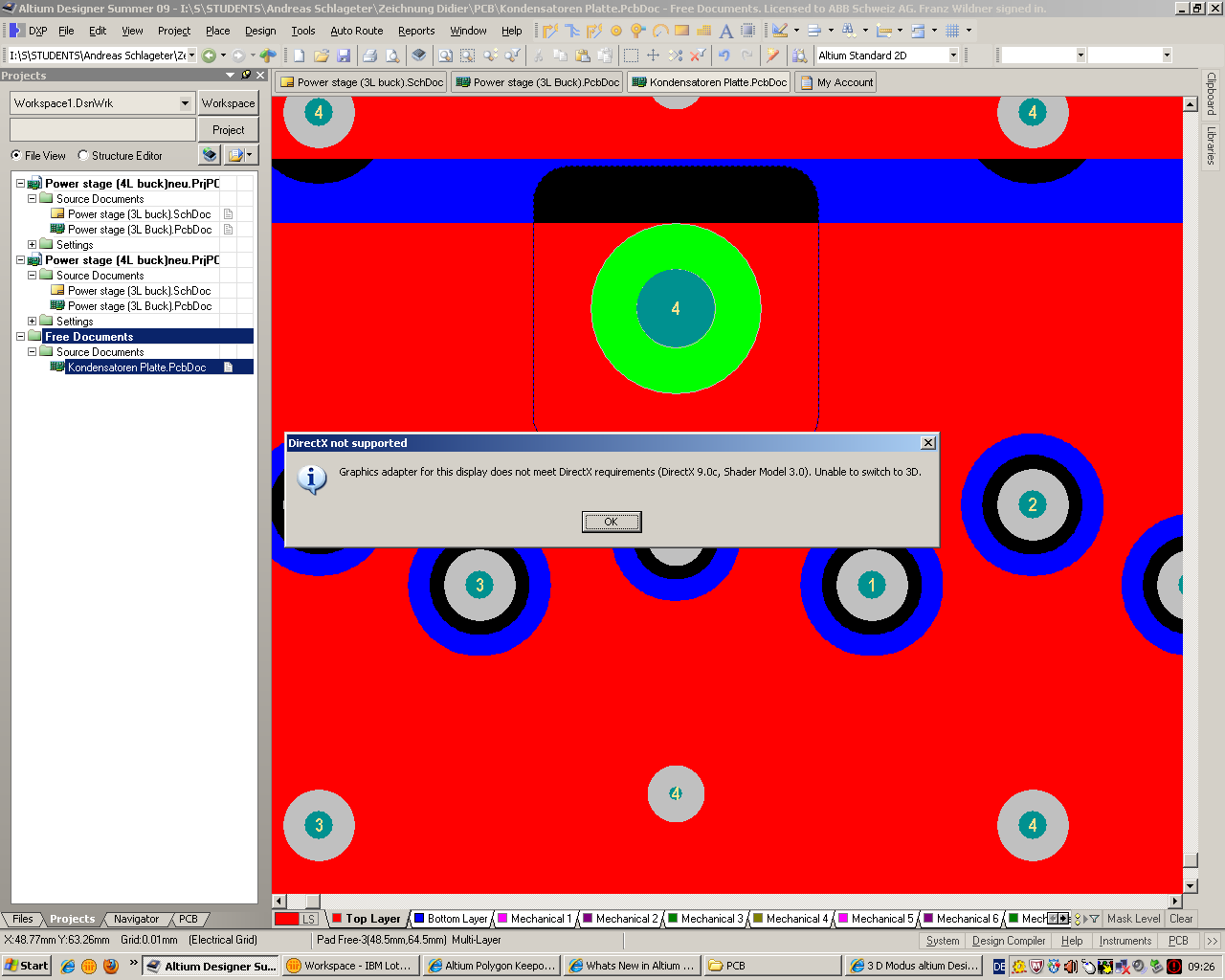
Task: Click the Project button
Action: pos(229,129)
